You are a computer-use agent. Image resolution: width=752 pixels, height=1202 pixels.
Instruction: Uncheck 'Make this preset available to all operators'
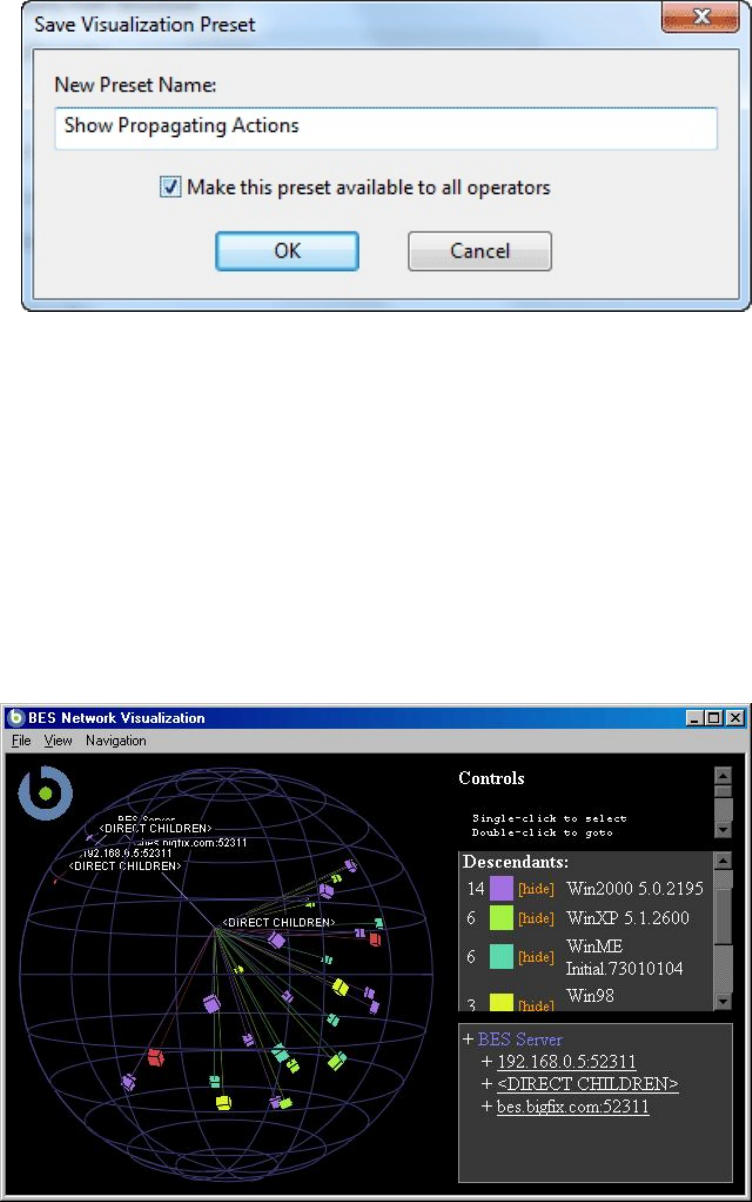tap(171, 187)
